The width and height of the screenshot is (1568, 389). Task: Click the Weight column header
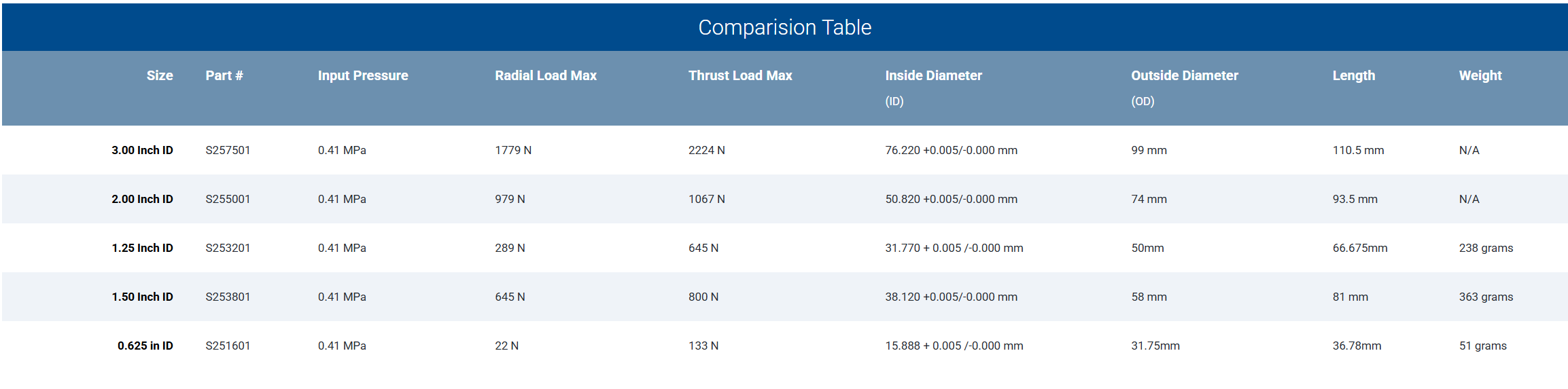pyautogui.click(x=1480, y=75)
